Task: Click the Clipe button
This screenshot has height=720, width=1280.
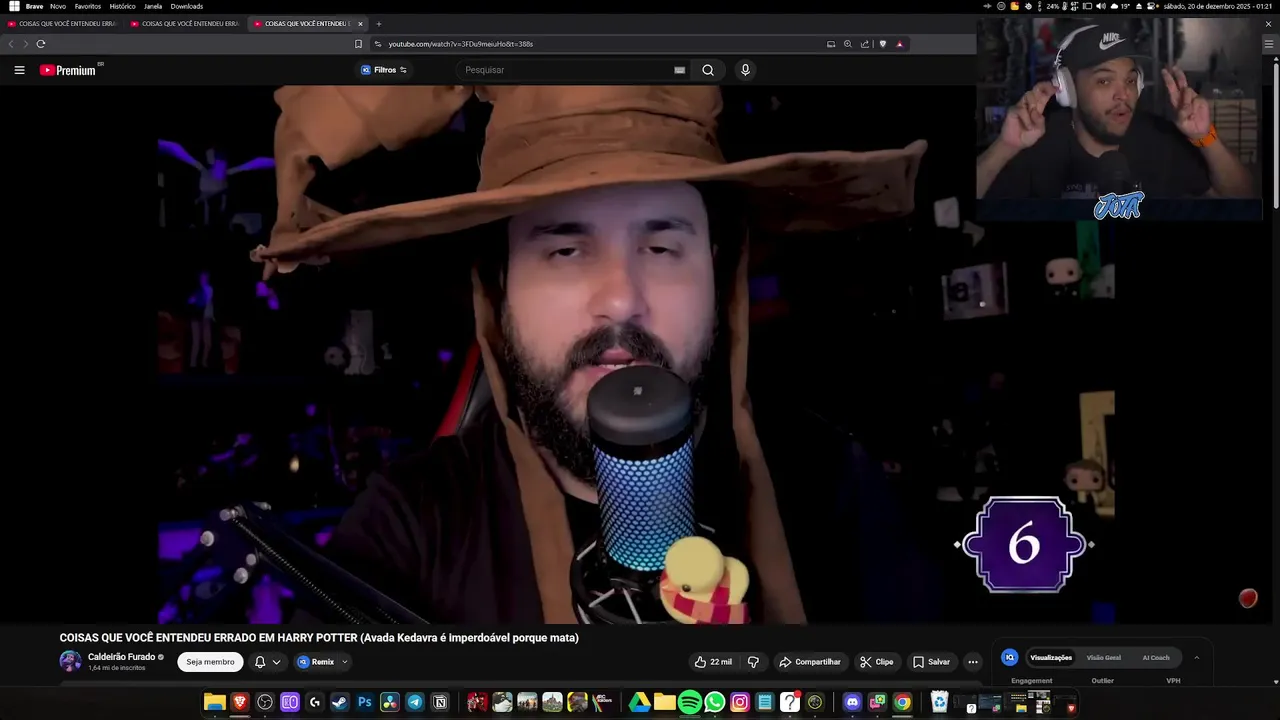Action: pos(877,662)
